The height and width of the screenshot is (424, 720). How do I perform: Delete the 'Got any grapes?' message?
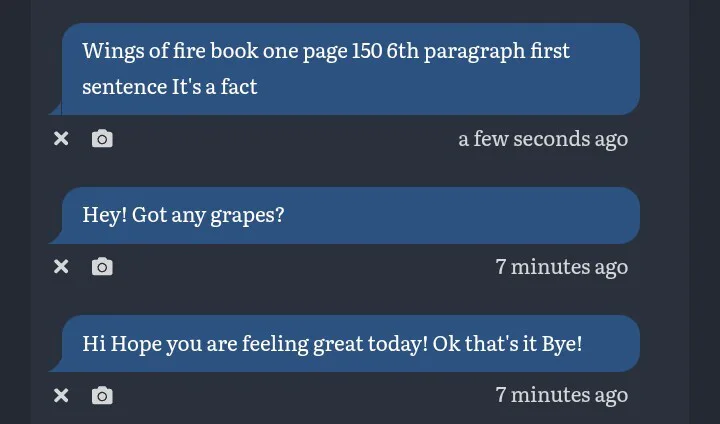point(61,266)
